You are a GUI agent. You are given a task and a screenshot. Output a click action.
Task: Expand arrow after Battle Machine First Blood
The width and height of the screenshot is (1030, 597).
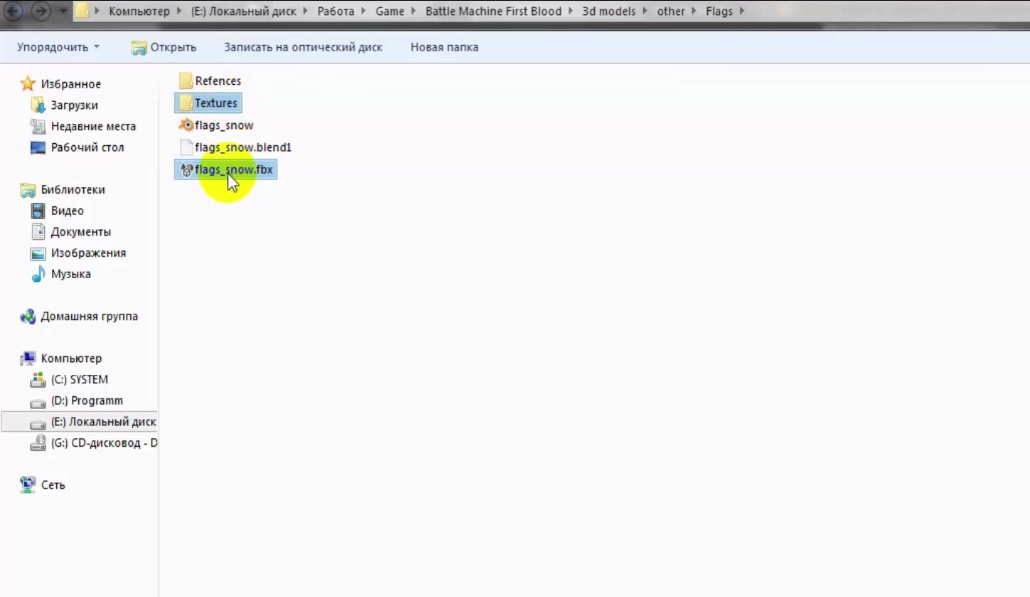570,11
